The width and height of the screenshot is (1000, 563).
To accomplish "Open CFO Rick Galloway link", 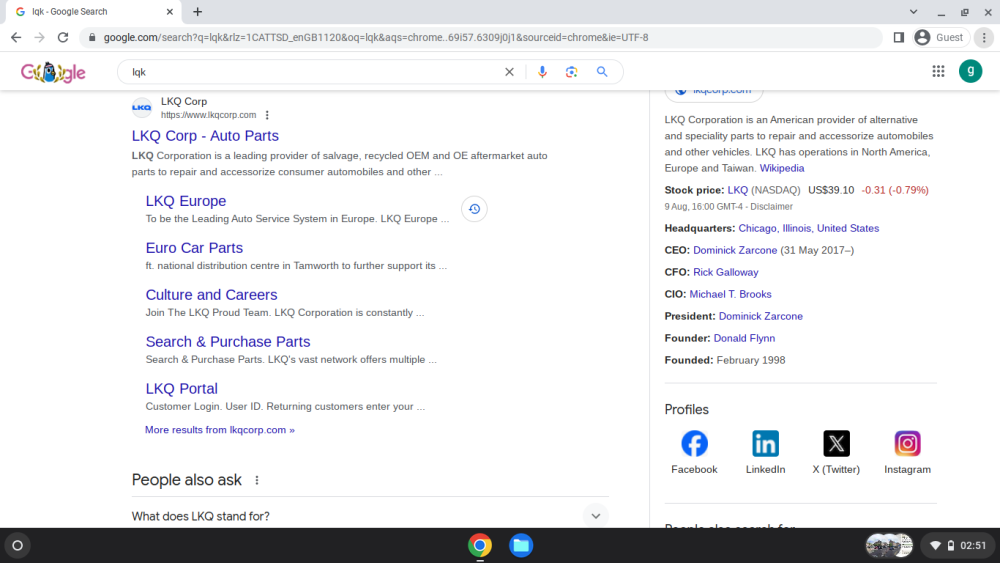I will click(726, 272).
